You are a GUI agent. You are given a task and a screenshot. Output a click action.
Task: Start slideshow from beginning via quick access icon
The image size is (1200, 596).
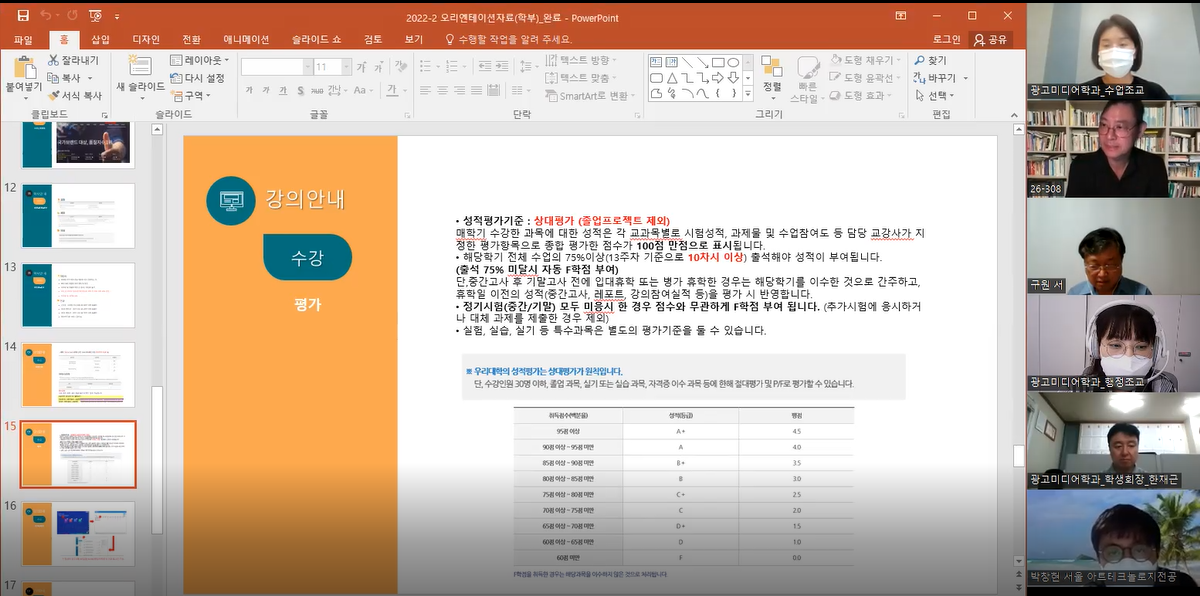96,16
